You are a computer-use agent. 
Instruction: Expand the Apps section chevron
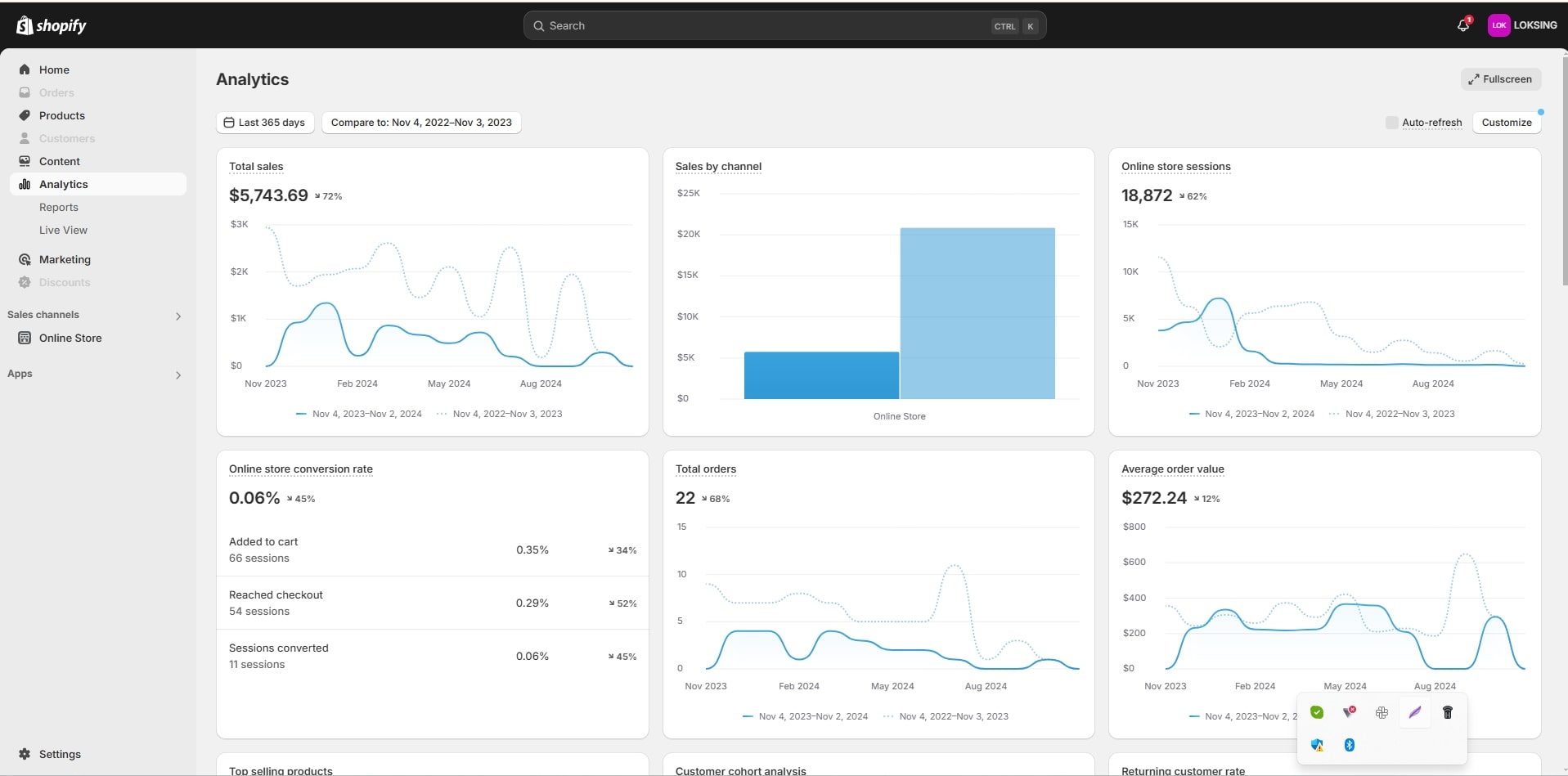[x=178, y=375]
